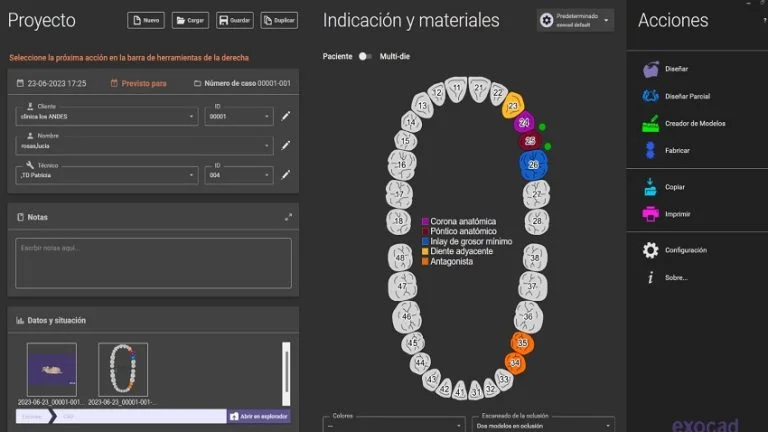Edit the Cliente entry with pencil icon
768x432 pixels.
[x=285, y=116]
